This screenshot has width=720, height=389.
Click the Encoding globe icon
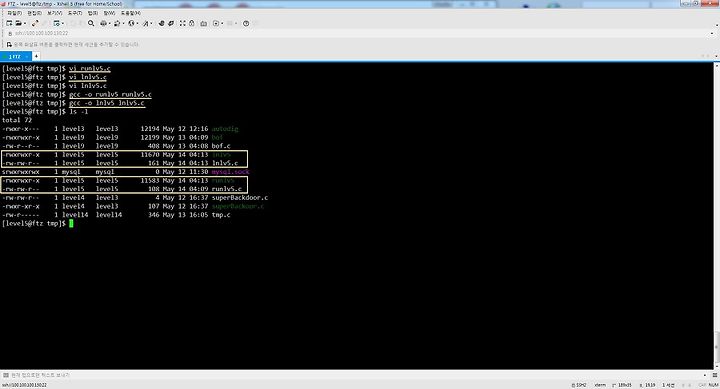pos(131,23)
